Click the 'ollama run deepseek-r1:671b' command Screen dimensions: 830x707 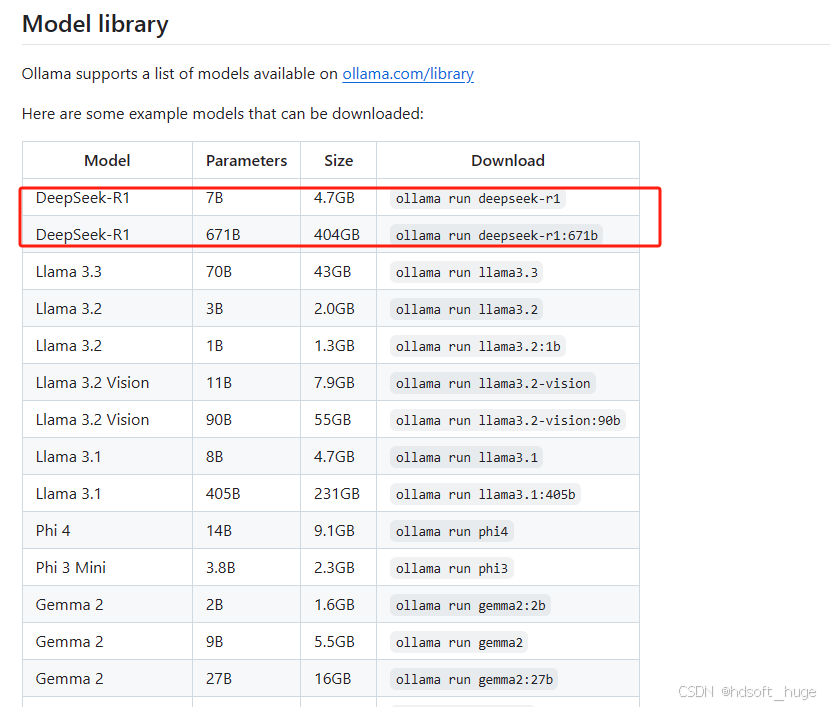[497, 235]
